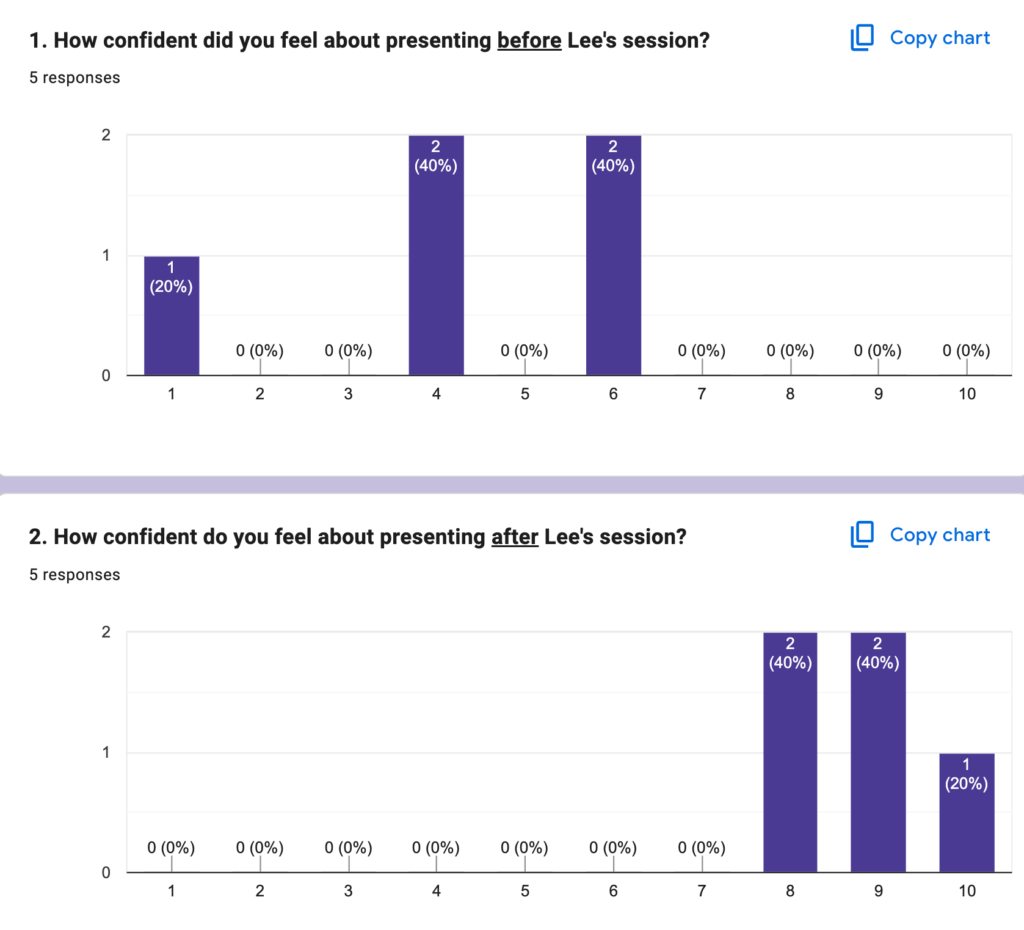Viewport: 1024px width, 930px height.
Task: Click the "0 (0%)" label above rating 7 in question 2
Action: pyautogui.click(x=701, y=848)
